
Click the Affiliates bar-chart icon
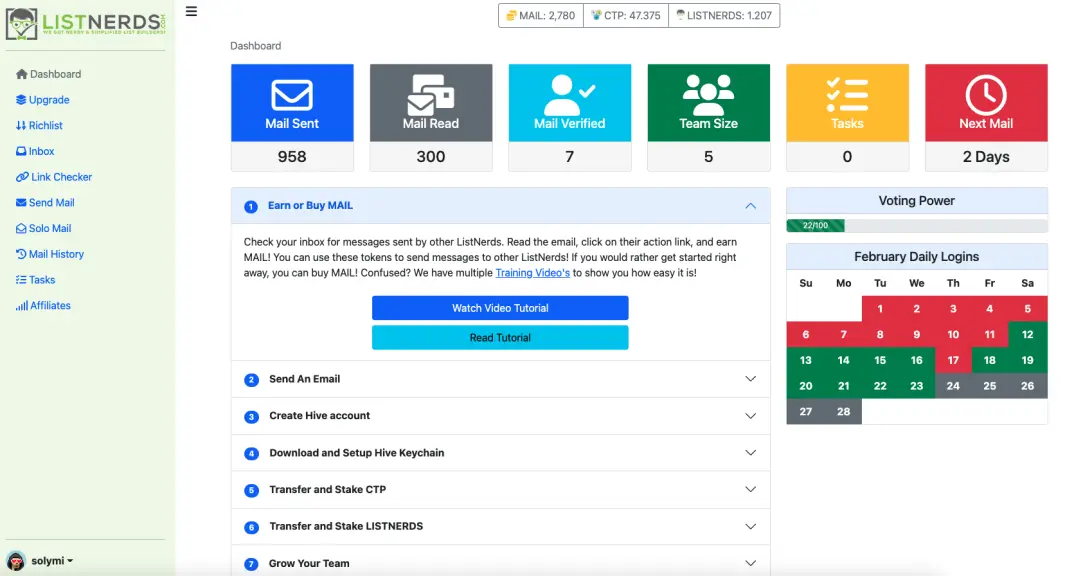pyautogui.click(x=22, y=305)
